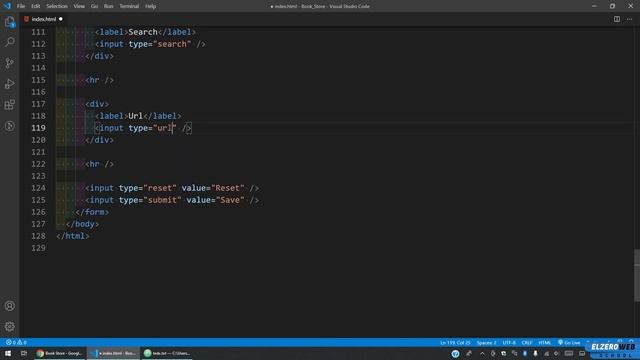Click the "search" type value on line 112
This screenshot has width=640, height=360.
pyautogui.click(x=172, y=44)
